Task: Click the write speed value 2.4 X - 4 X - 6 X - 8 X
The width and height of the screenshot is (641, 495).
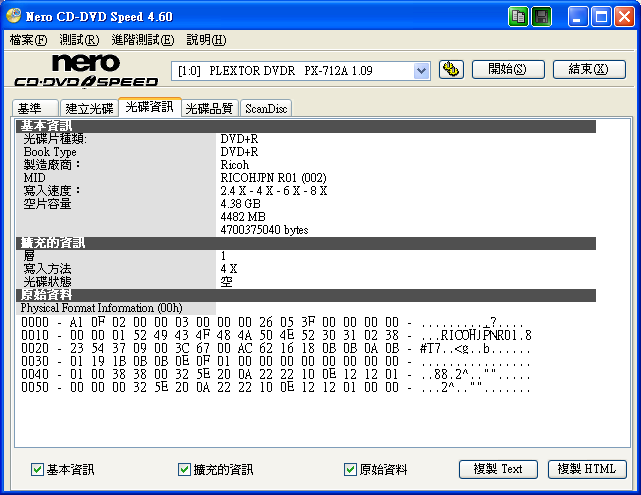Action: point(273,191)
